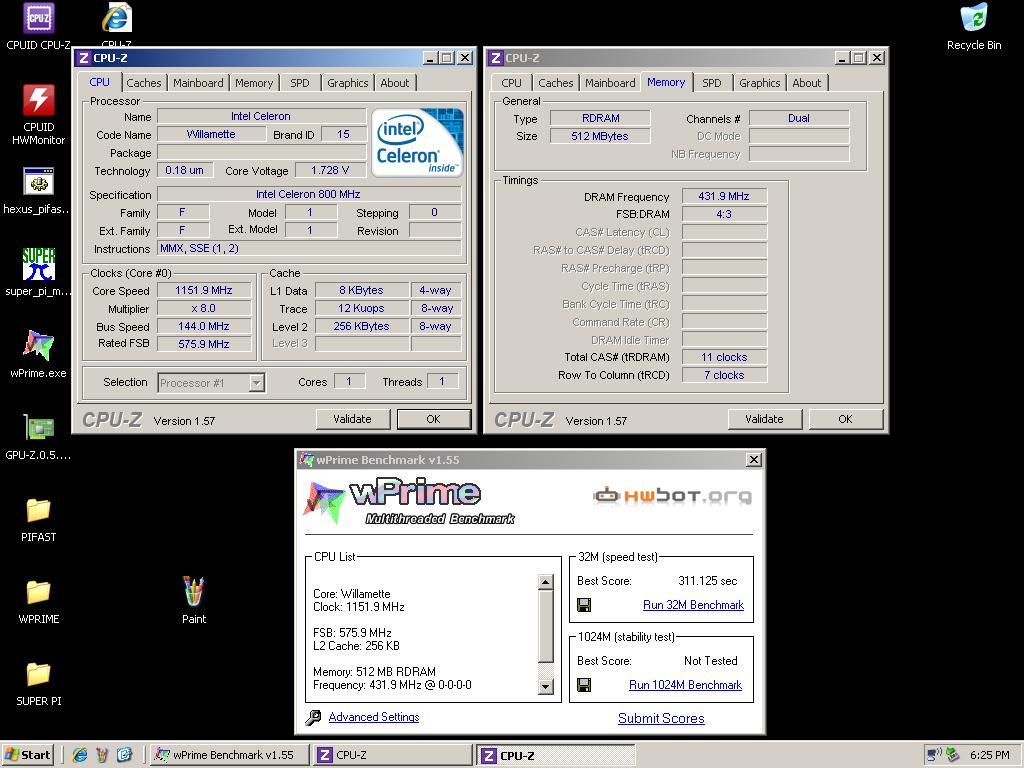Click OK in the right CPU-Z window
Screen dimensions: 1024x768
point(846,419)
